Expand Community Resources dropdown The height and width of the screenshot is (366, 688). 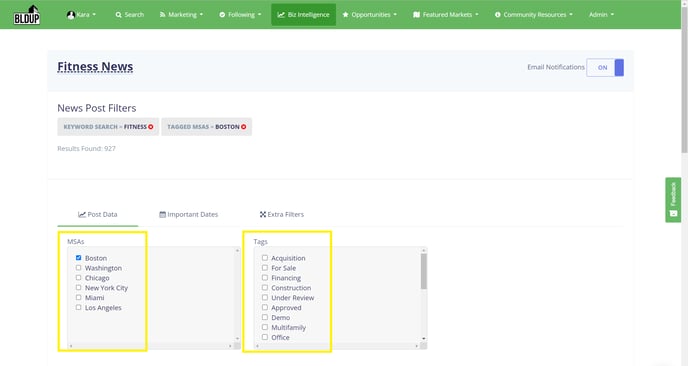534,14
